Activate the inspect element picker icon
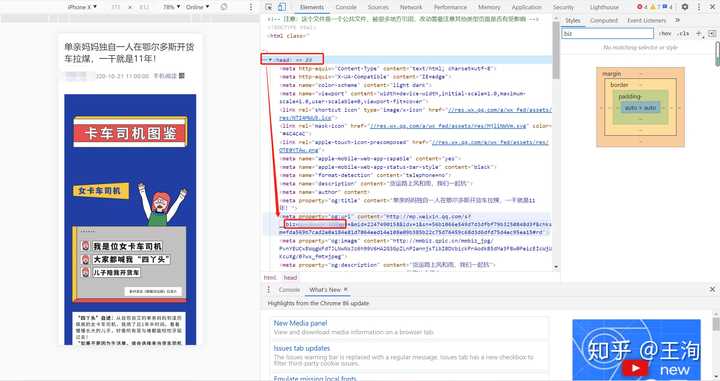The image size is (720, 381). tap(269, 7)
